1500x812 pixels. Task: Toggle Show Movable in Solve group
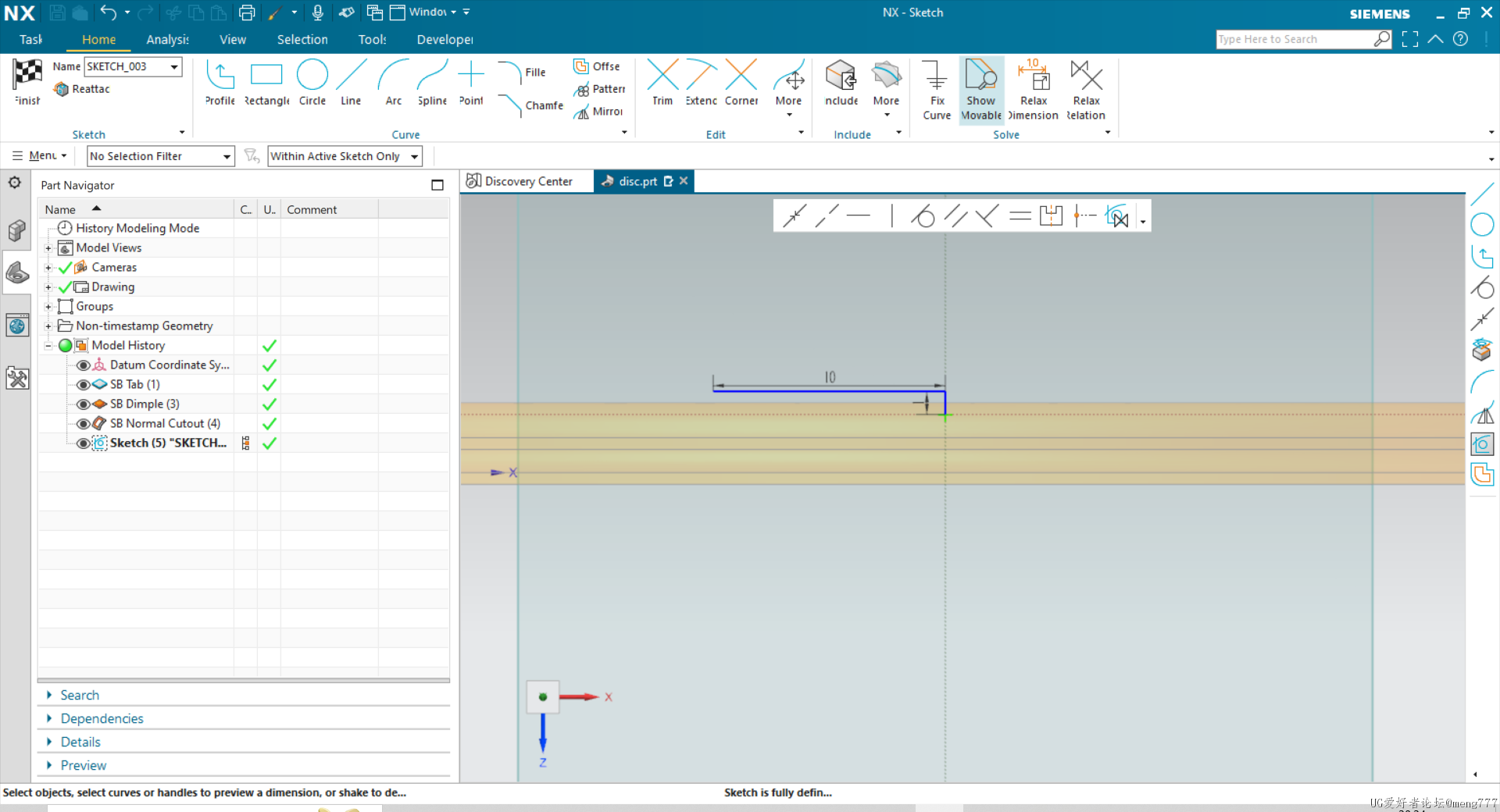981,90
